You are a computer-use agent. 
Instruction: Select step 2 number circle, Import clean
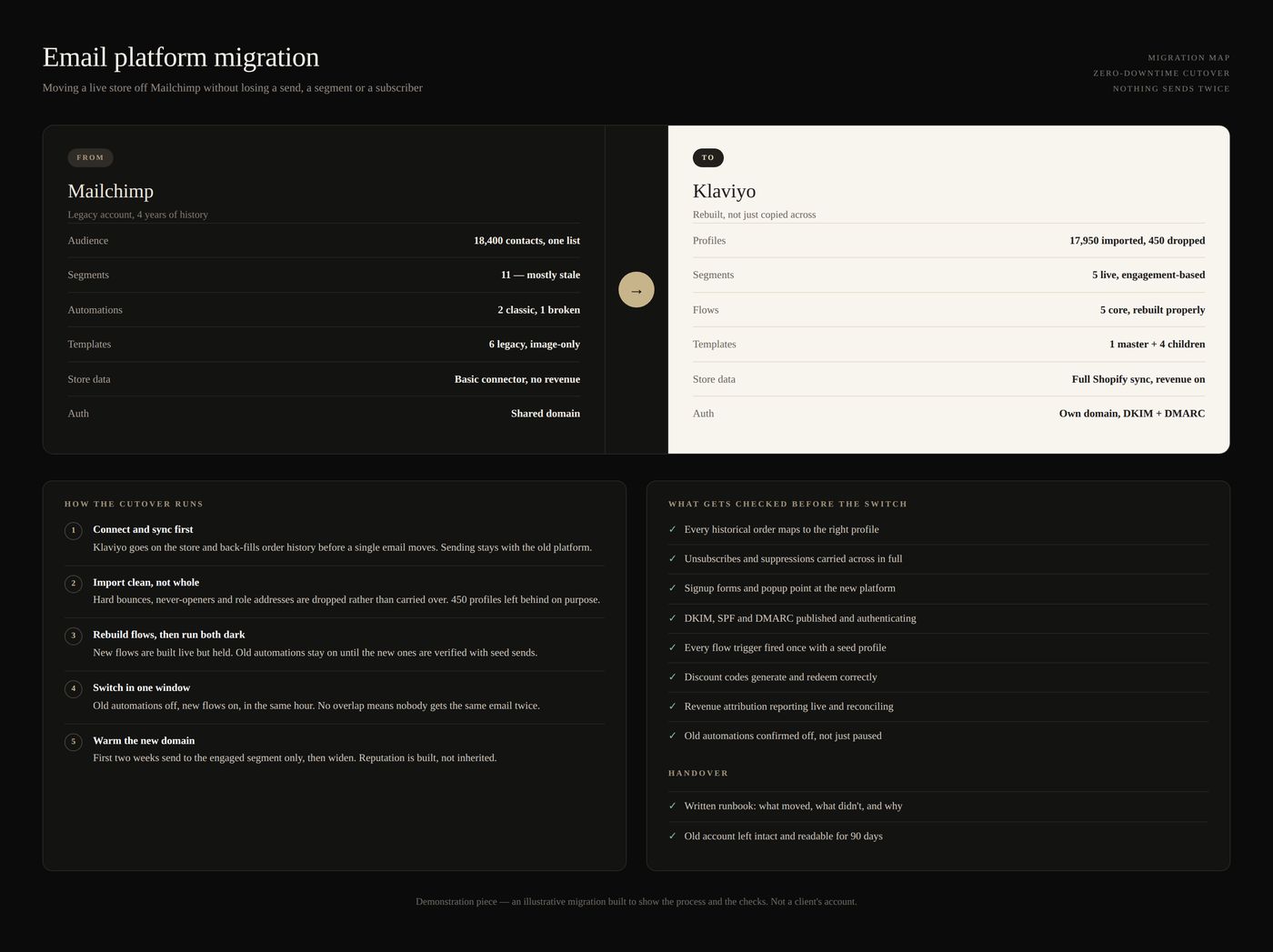pos(74,583)
